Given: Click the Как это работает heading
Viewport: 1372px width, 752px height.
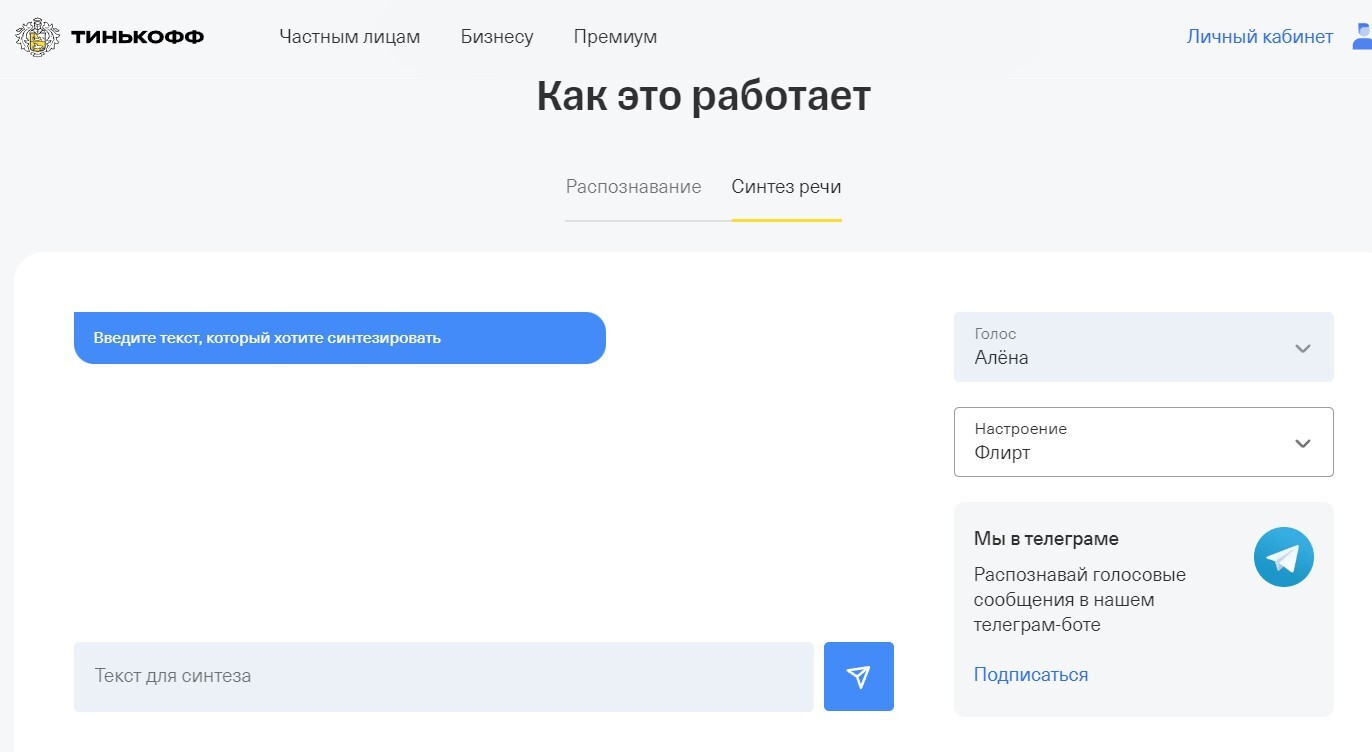Looking at the screenshot, I should [x=703, y=96].
